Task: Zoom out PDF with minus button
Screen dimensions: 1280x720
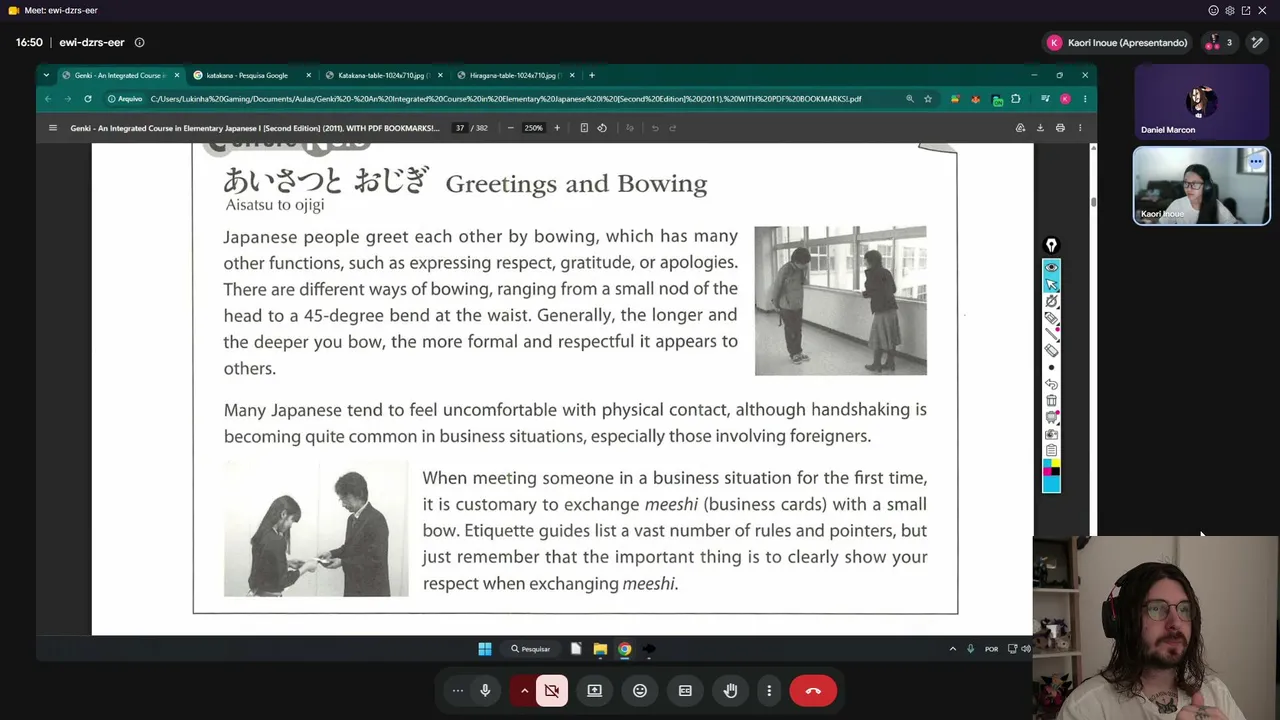Action: click(510, 128)
